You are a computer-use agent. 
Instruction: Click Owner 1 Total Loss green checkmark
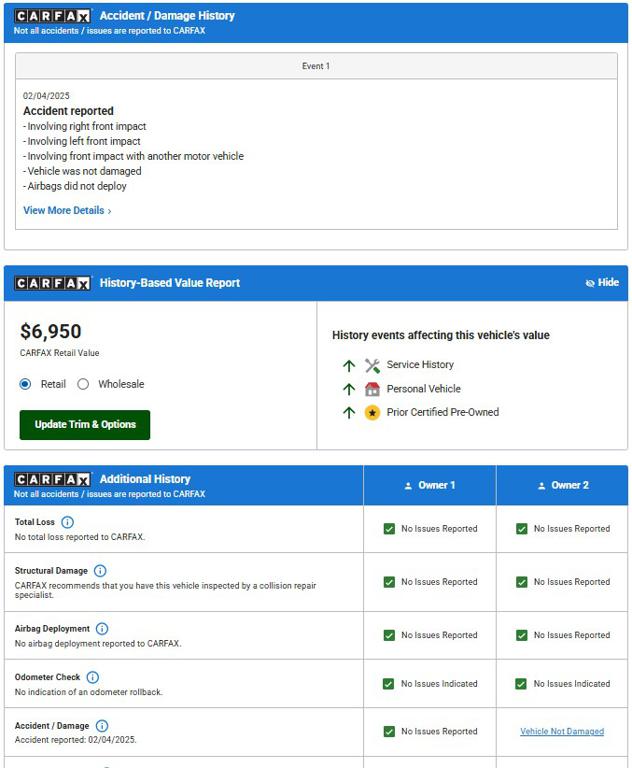pos(389,529)
